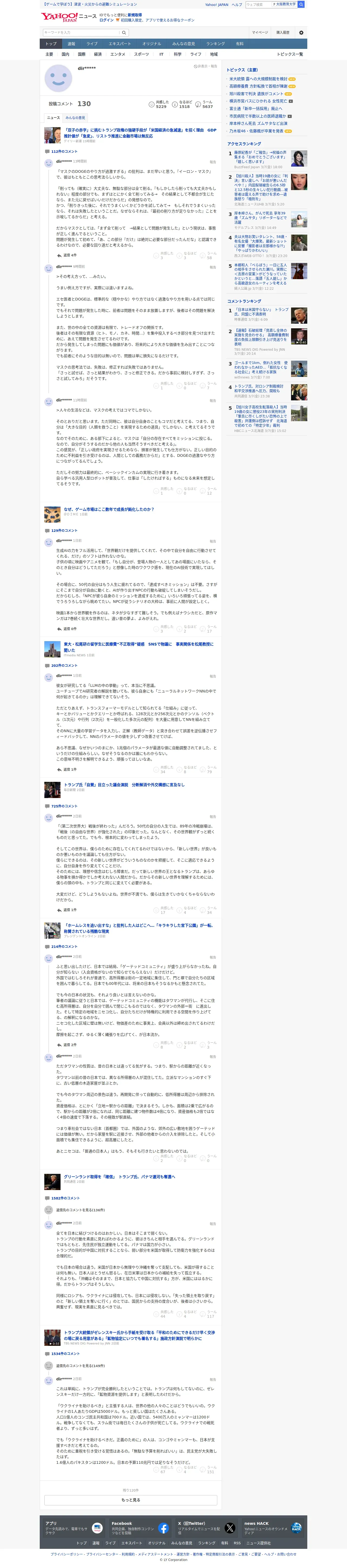The height and width of the screenshot is (1568, 347).
Task: Open トピックス一覧 on the category bar
Action: click(x=290, y=54)
